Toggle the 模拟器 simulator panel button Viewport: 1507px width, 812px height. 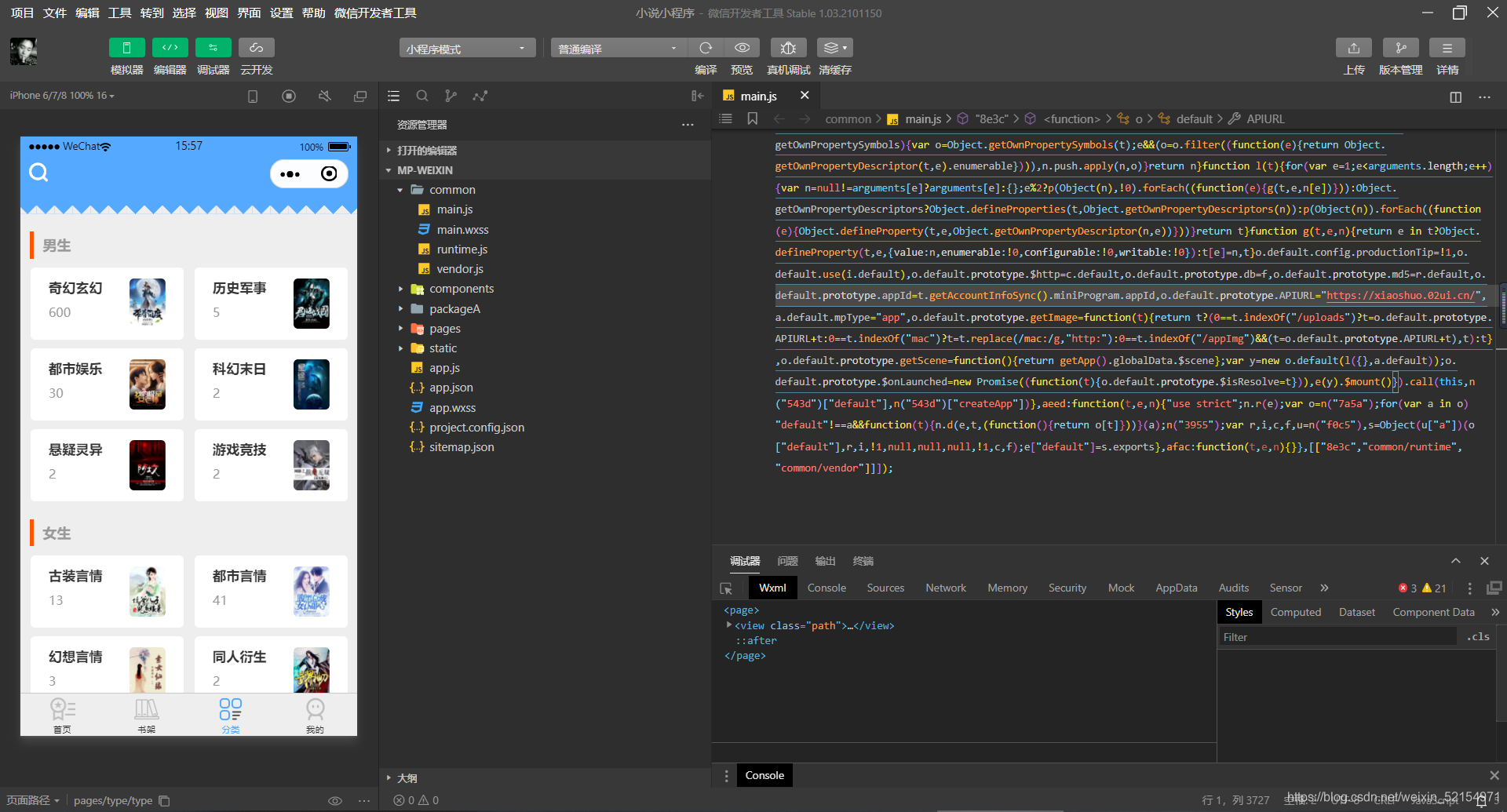point(126,48)
